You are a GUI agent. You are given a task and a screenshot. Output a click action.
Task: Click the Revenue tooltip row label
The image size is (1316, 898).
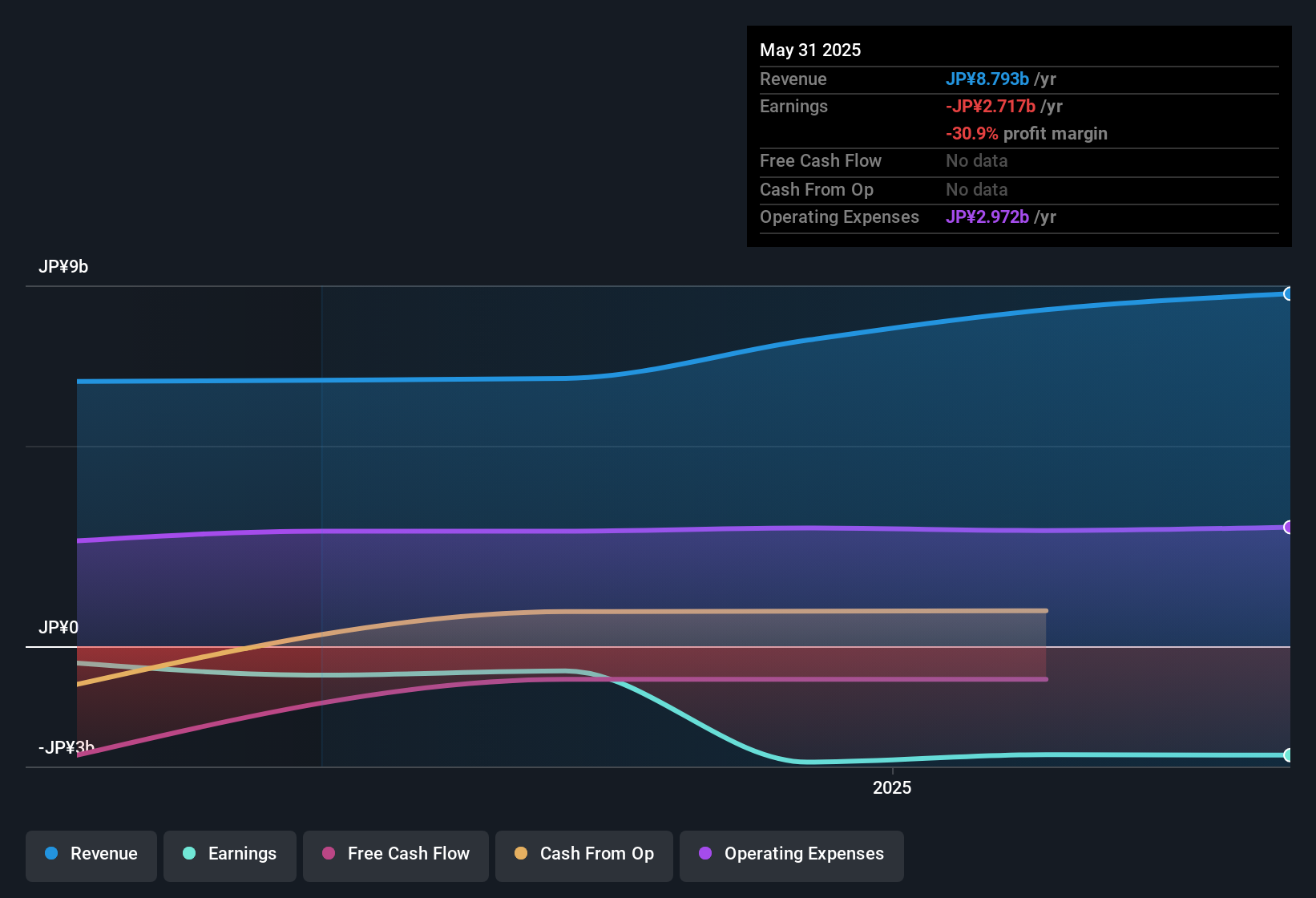(793, 79)
